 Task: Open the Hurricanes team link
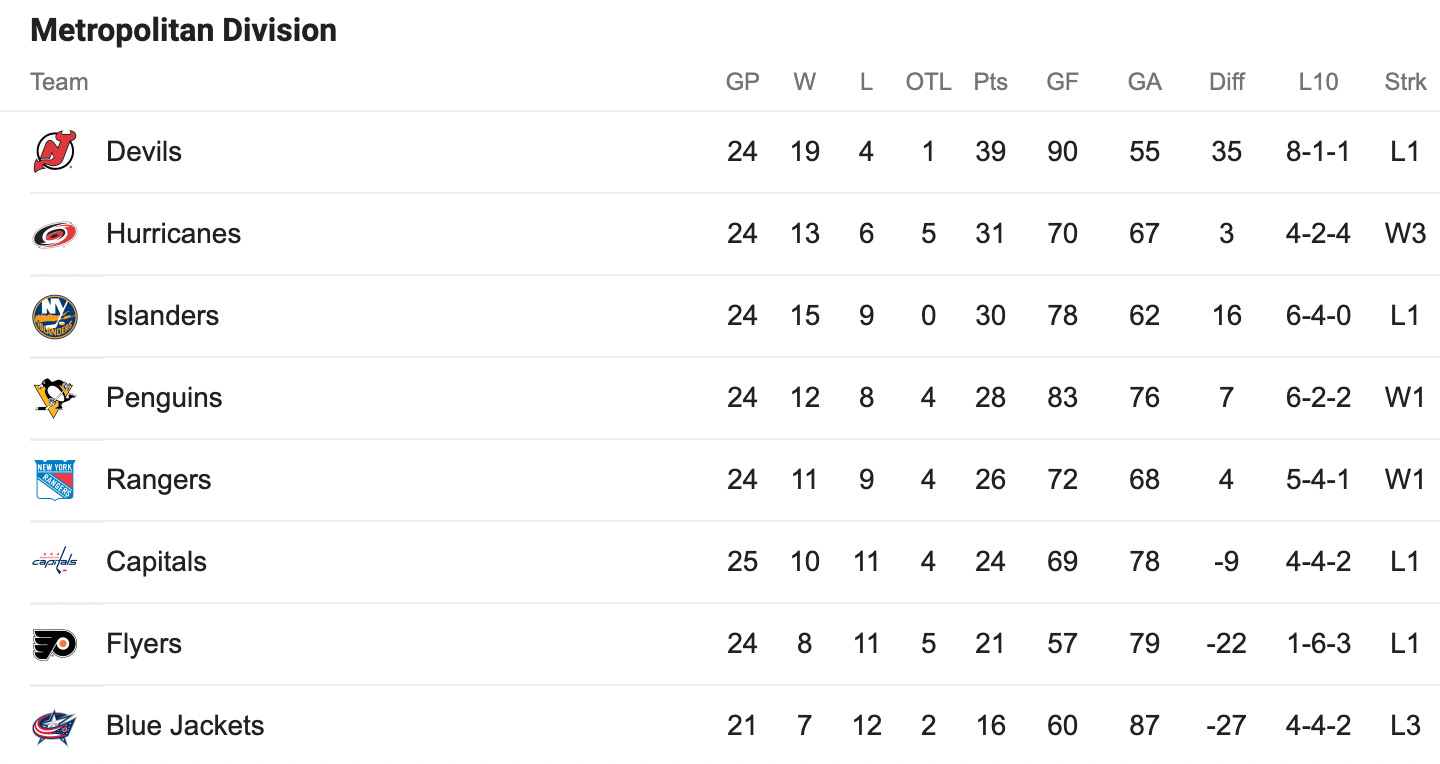click(174, 234)
